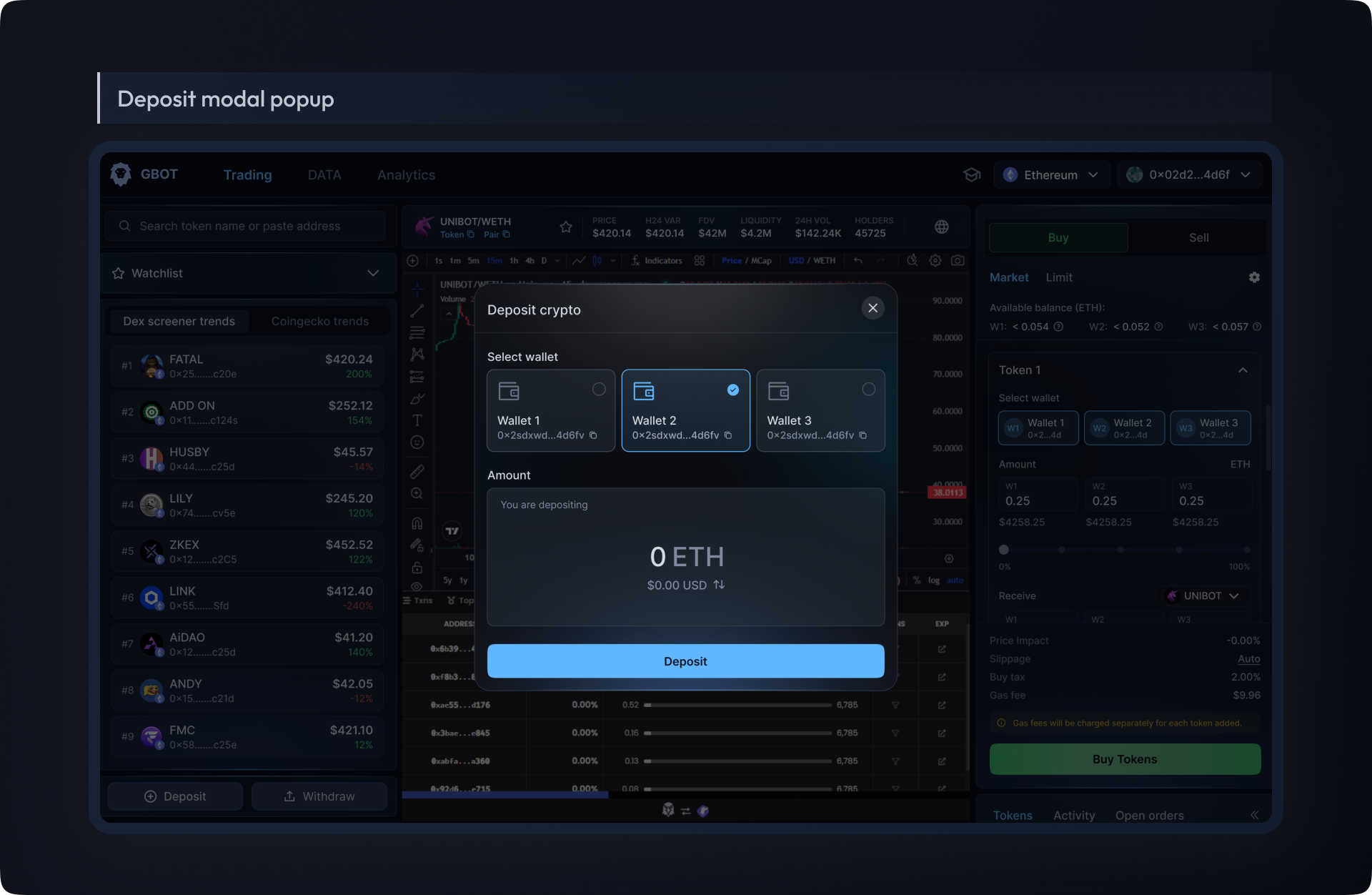The height and width of the screenshot is (895, 1372).
Task: Switch to the DATA tab
Action: [324, 174]
